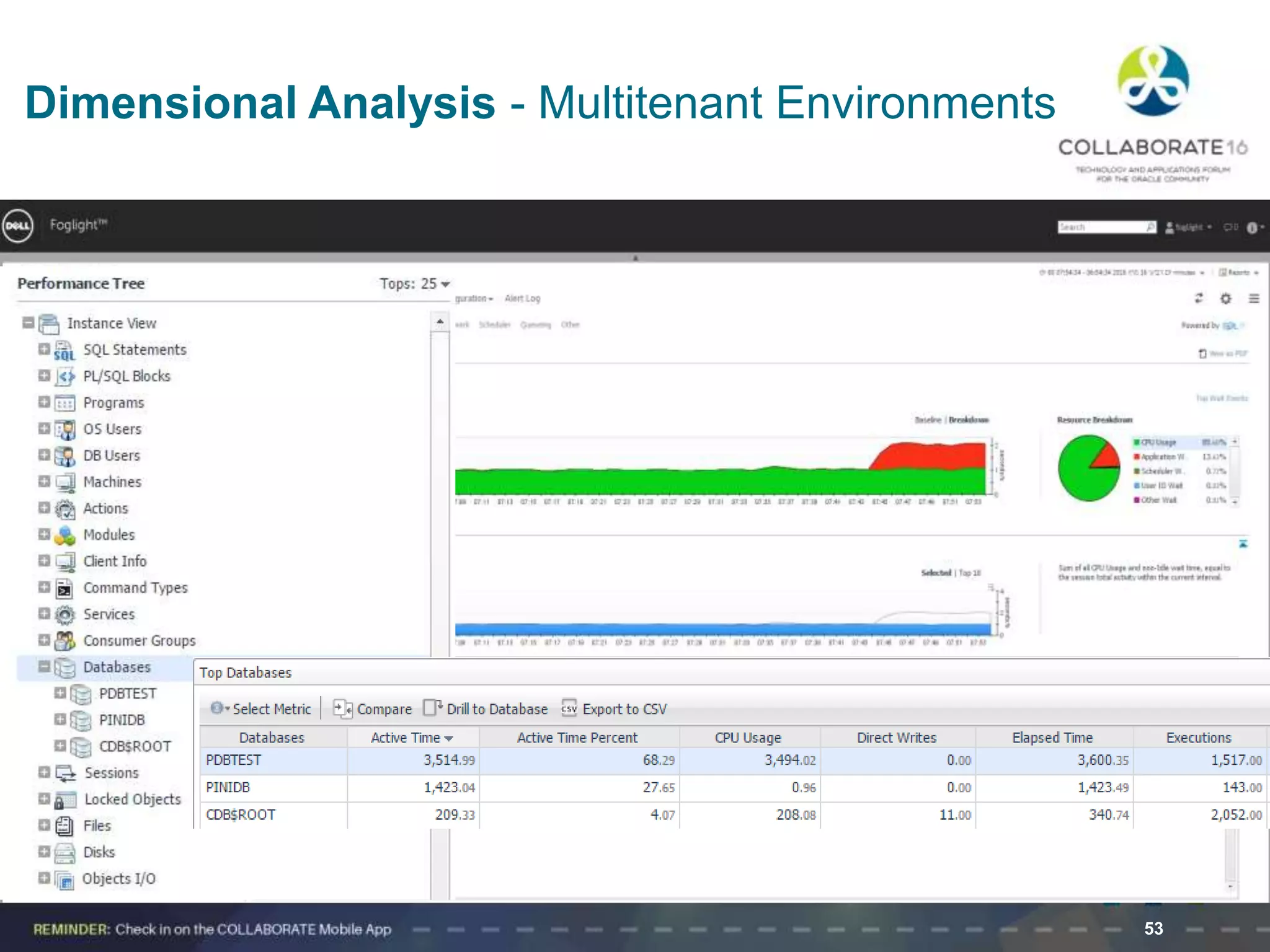Switch chart to Baseline view
Image resolution: width=1270 pixels, height=952 pixels.
[928, 420]
